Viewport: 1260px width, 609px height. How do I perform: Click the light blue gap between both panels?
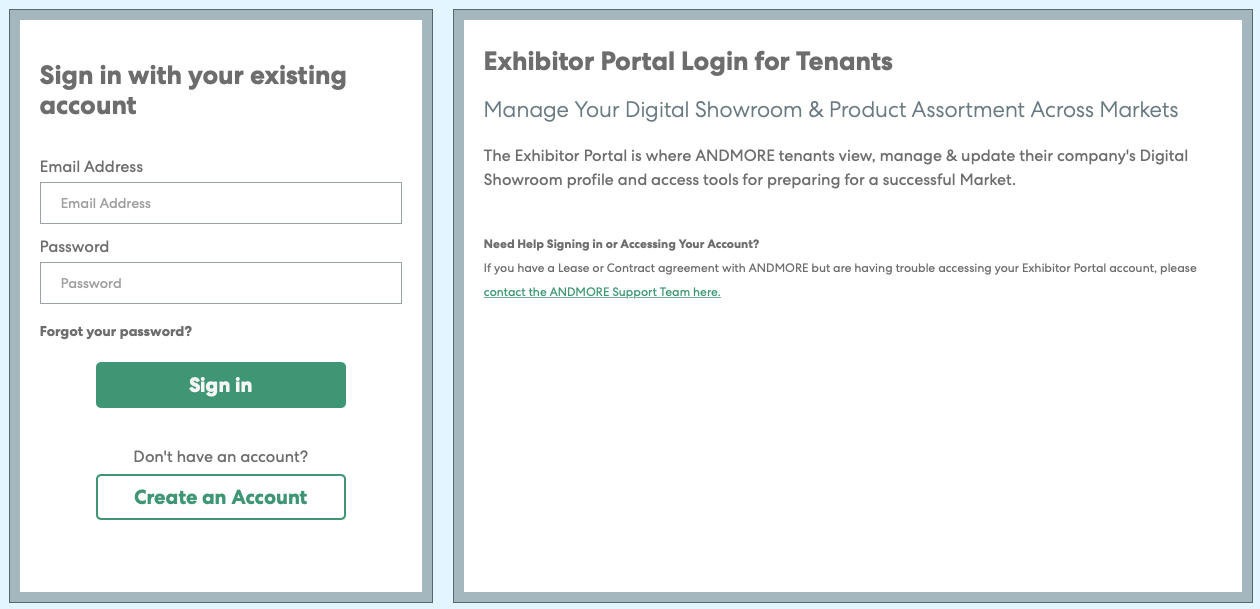pos(443,300)
